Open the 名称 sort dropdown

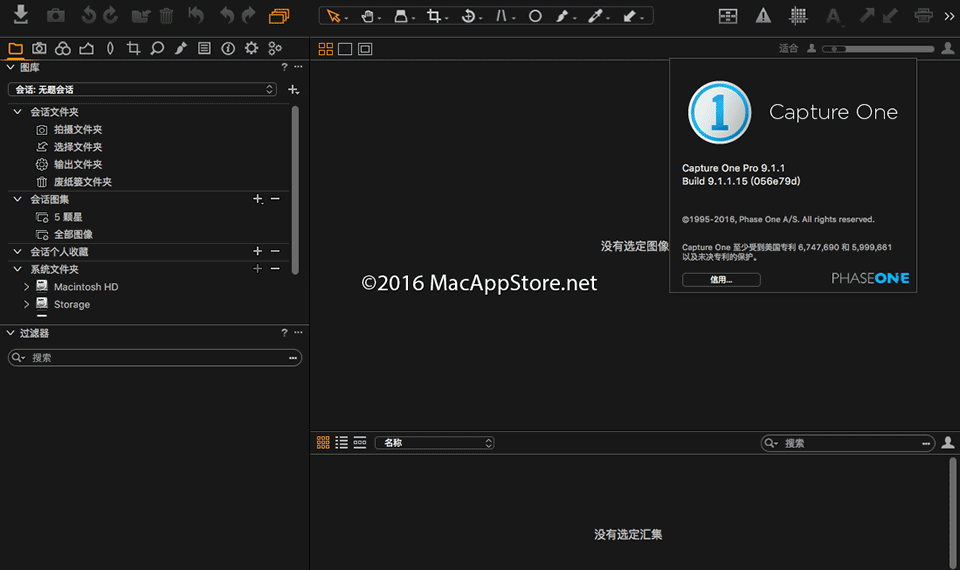point(435,443)
